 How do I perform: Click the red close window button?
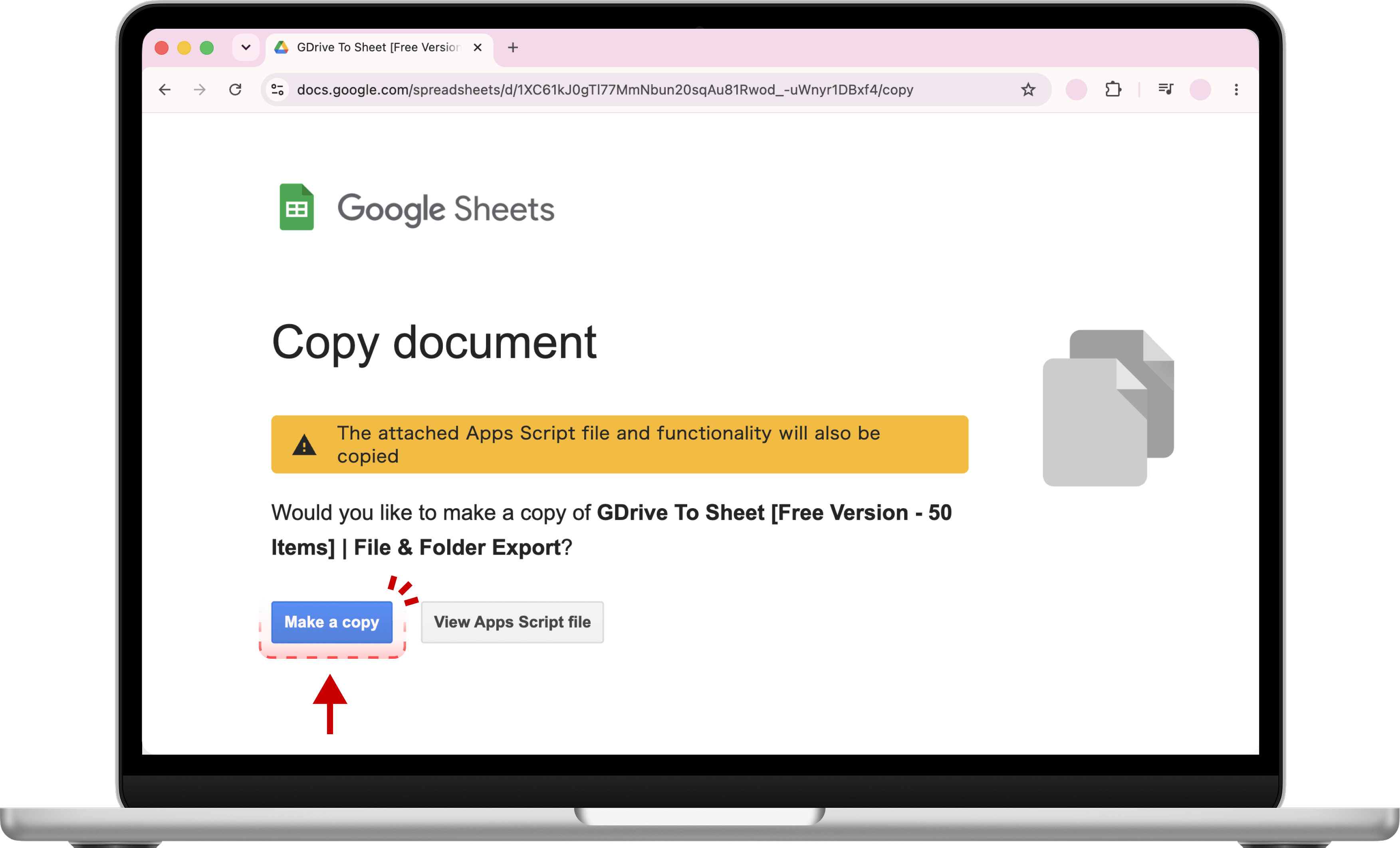[162, 48]
